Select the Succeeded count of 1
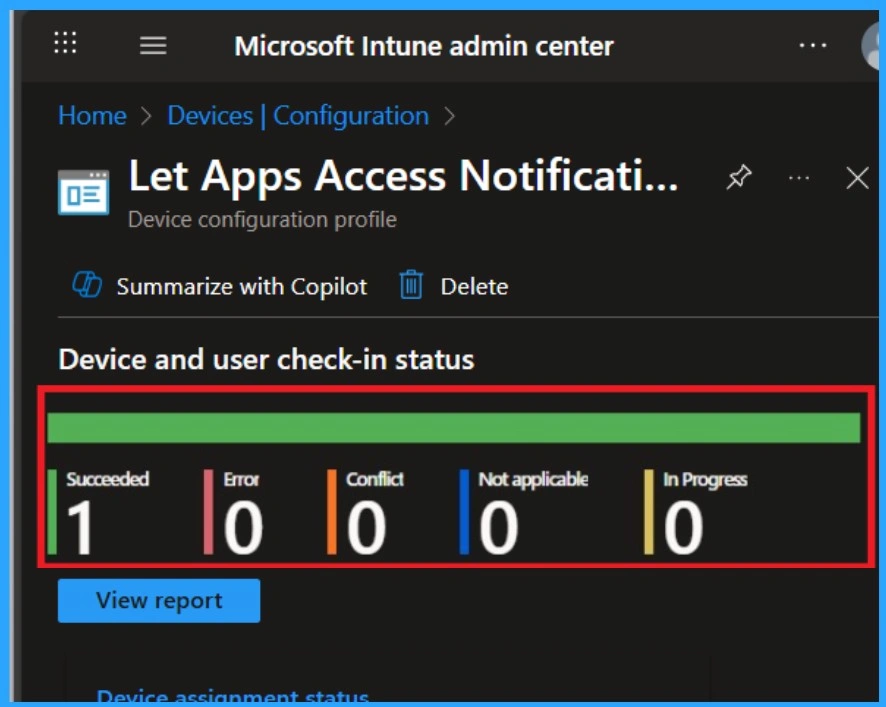886x707 pixels. click(80, 527)
